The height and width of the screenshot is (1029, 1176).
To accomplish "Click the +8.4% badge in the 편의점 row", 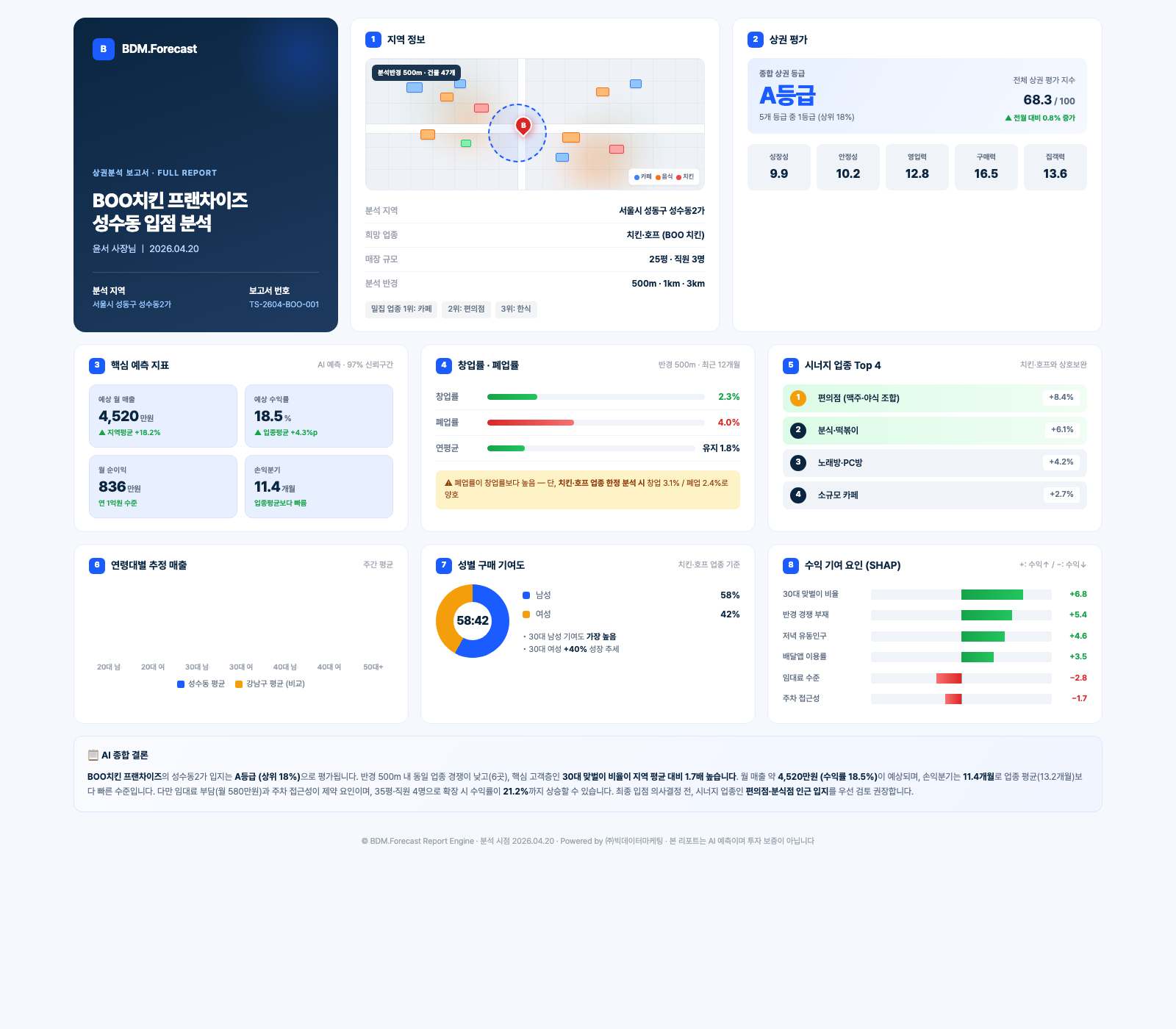I will point(1061,398).
